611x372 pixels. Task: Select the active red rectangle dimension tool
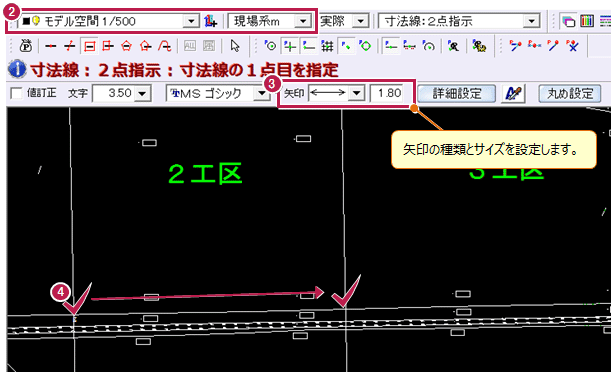click(x=89, y=46)
